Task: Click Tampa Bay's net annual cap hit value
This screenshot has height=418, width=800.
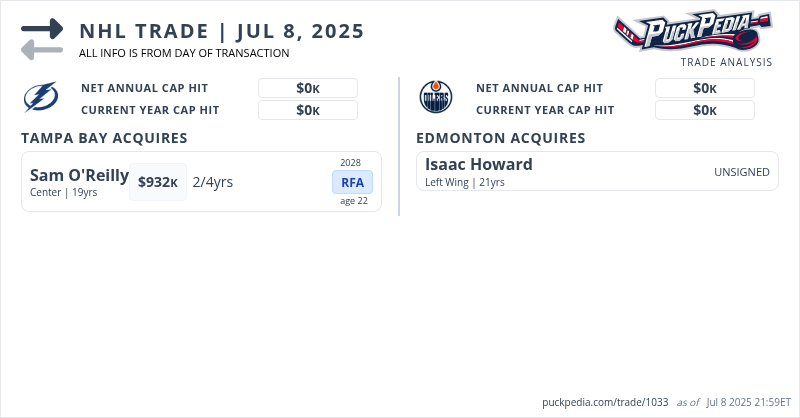Action: (x=308, y=88)
